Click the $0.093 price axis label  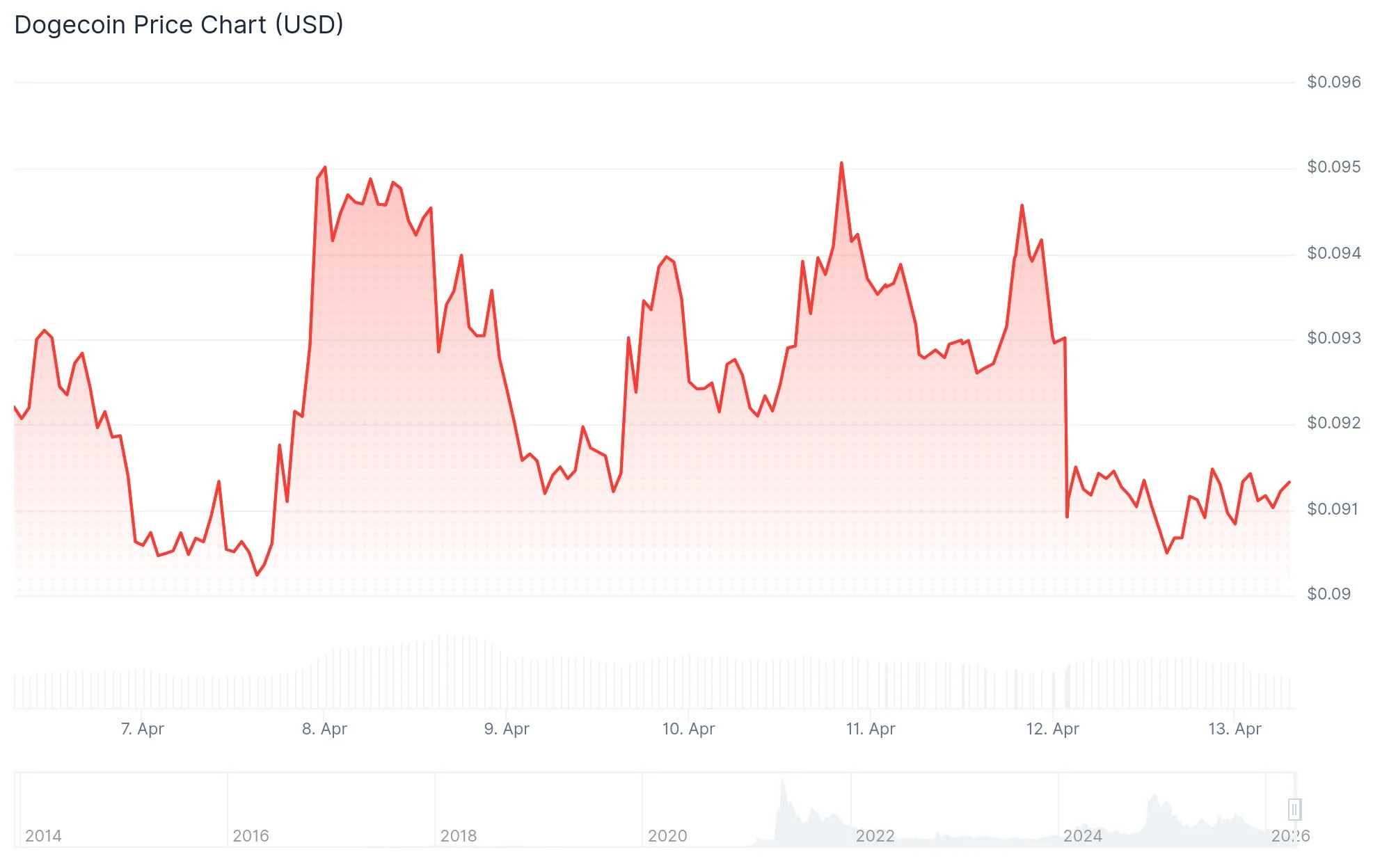(1333, 338)
